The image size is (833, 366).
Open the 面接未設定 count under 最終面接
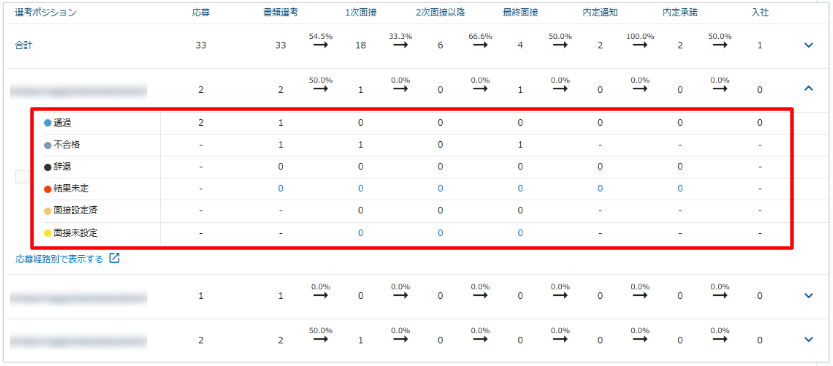coord(520,233)
